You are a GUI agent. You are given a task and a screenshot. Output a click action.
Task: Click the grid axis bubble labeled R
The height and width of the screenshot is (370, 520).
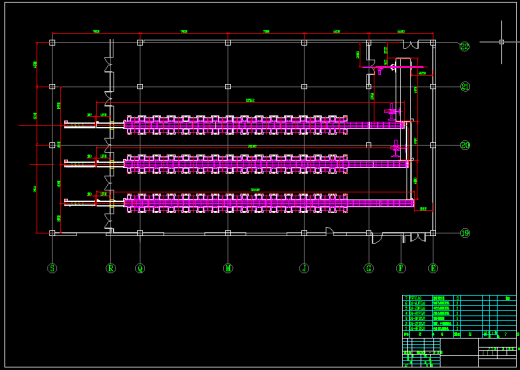[x=111, y=268]
